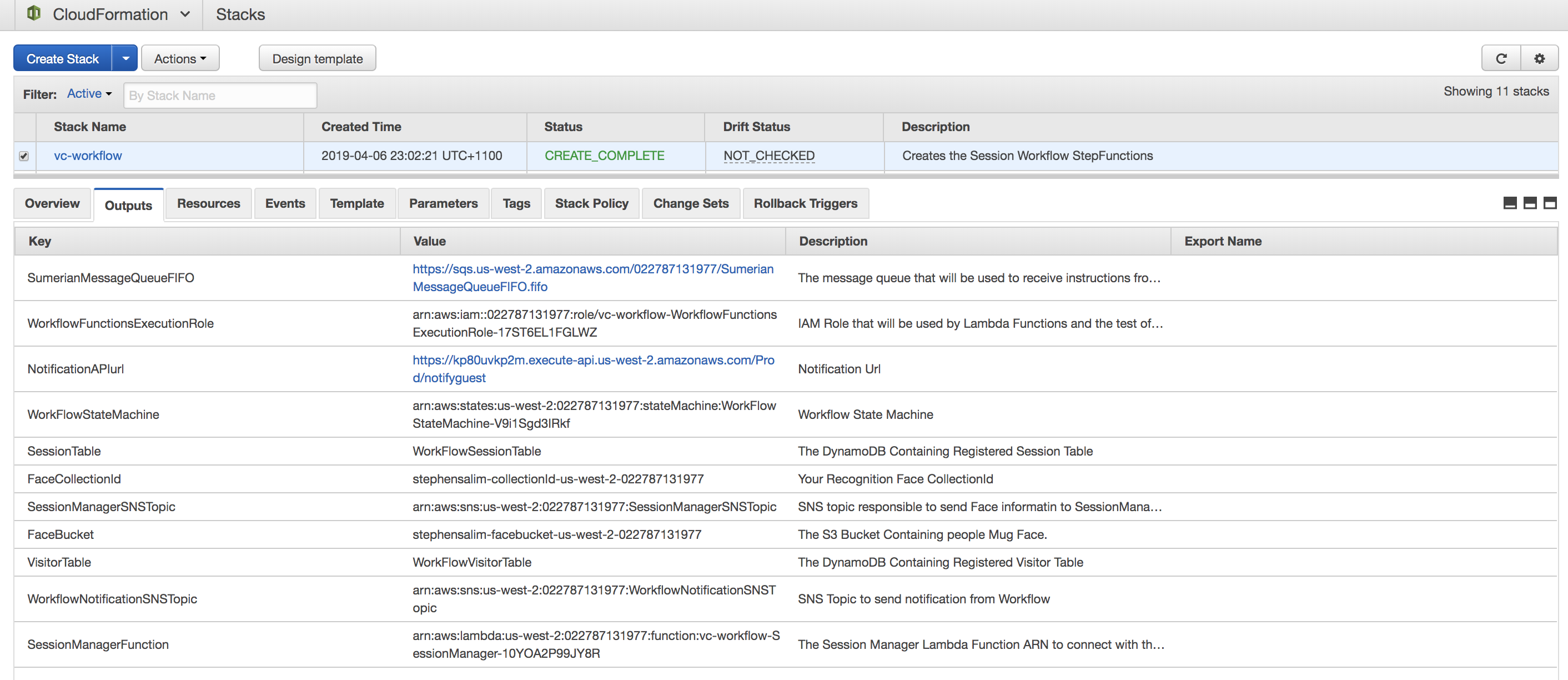Click the NOT_CHECKED drift status
Screen dimensions: 1568x680
pos(768,156)
